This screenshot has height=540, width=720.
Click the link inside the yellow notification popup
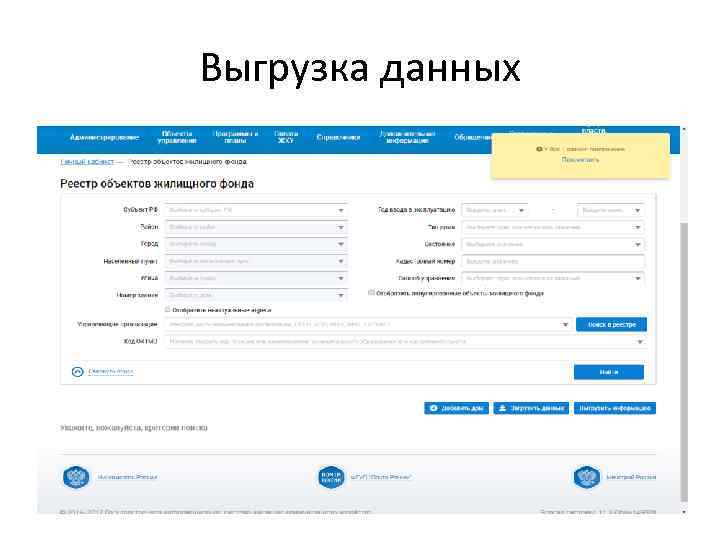click(x=580, y=160)
